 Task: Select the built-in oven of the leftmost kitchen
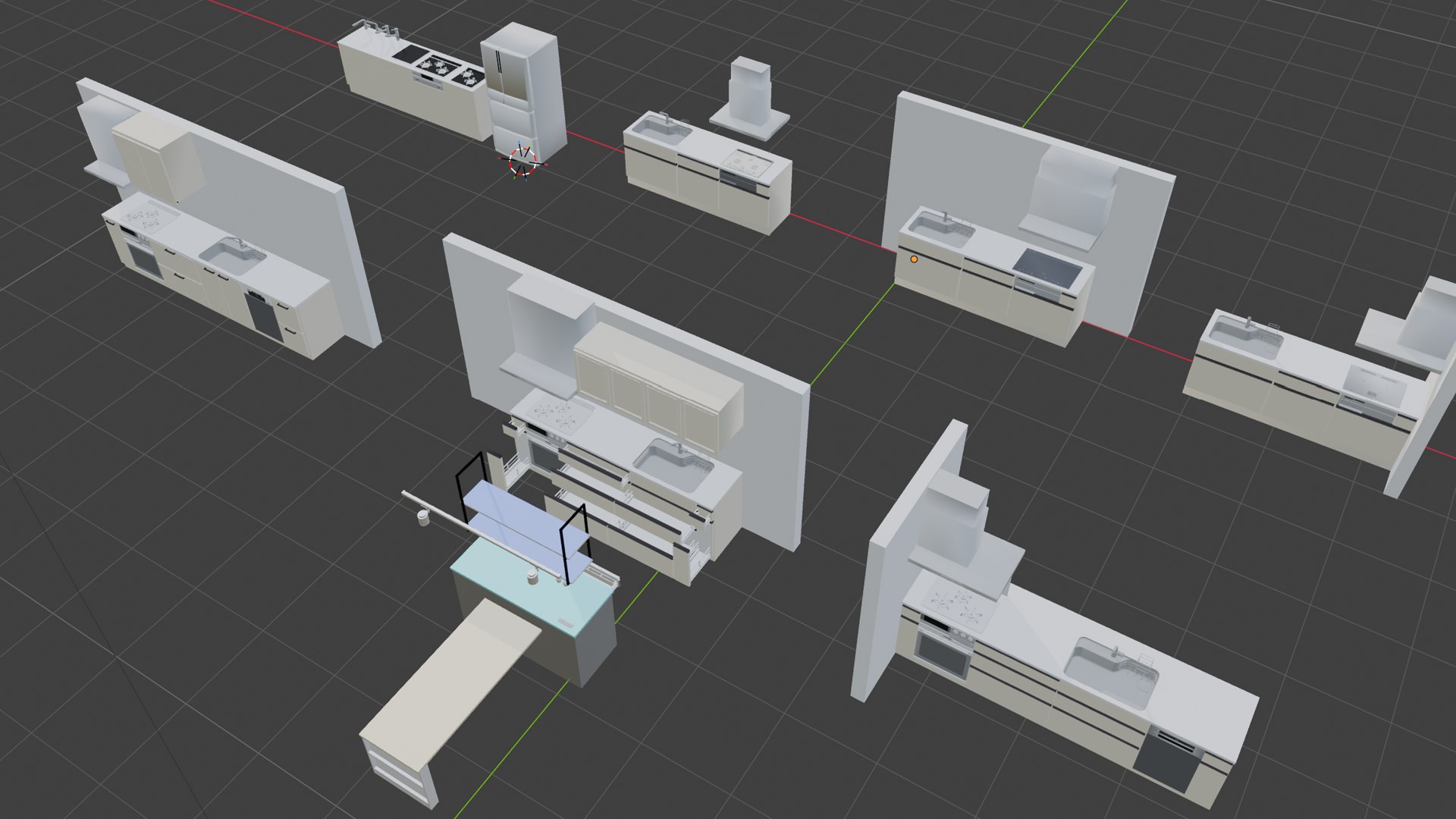143,256
